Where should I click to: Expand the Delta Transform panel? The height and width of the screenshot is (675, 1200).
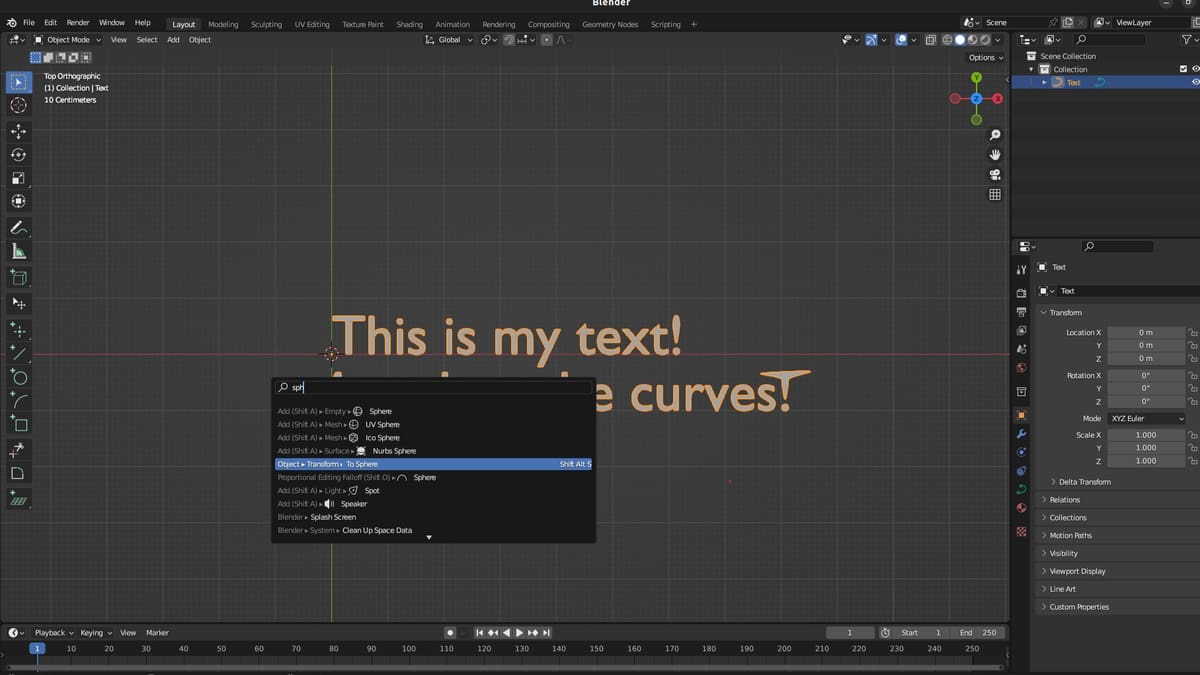click(x=1084, y=482)
